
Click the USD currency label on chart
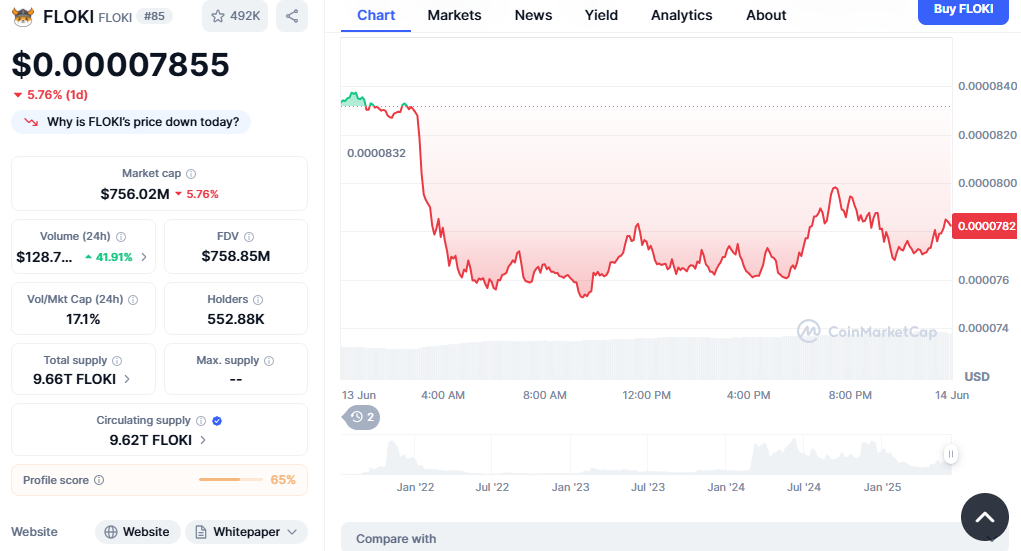click(x=977, y=376)
